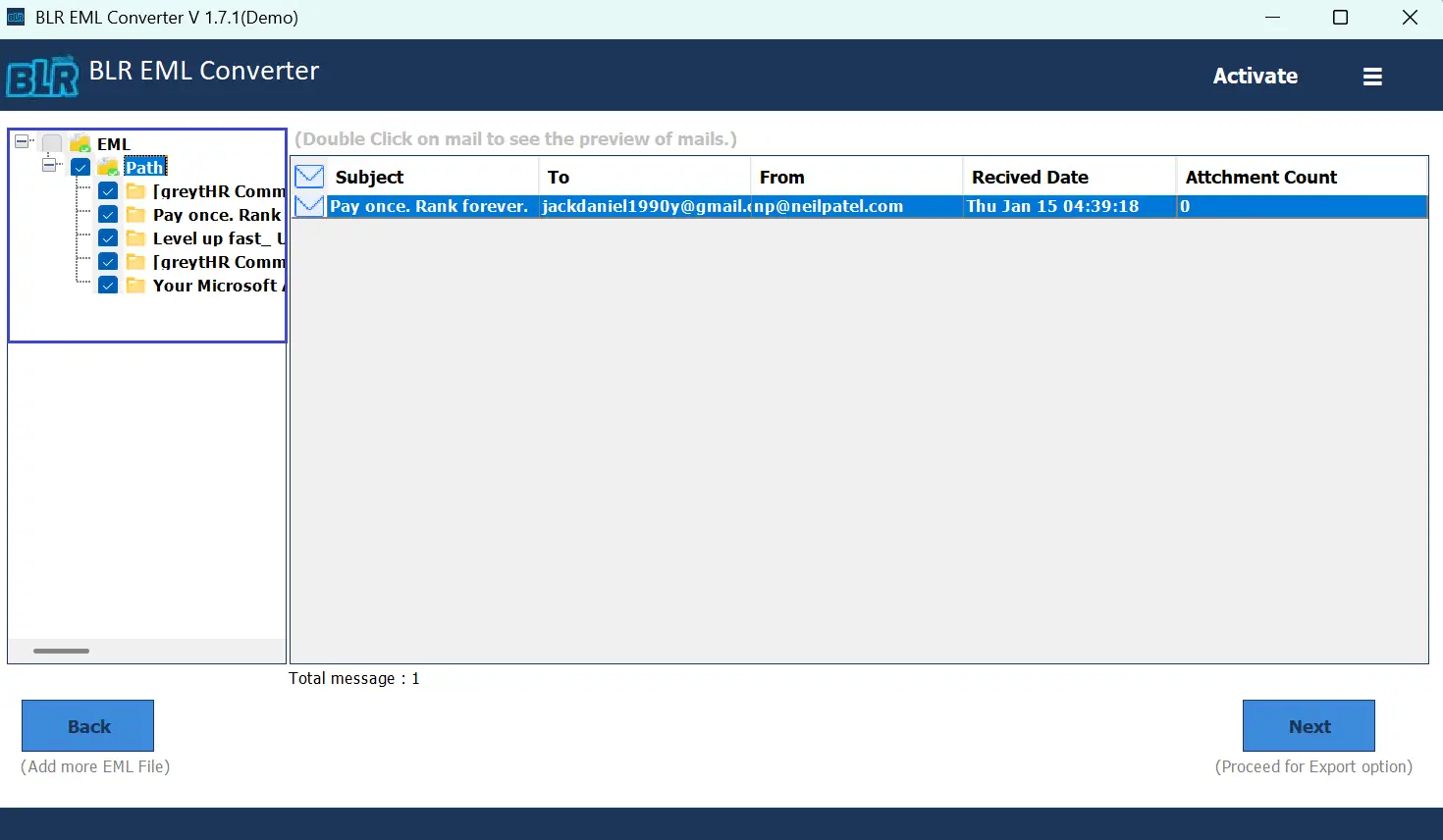This screenshot has width=1443, height=840.
Task: Click the Activate menu option
Action: click(1256, 75)
